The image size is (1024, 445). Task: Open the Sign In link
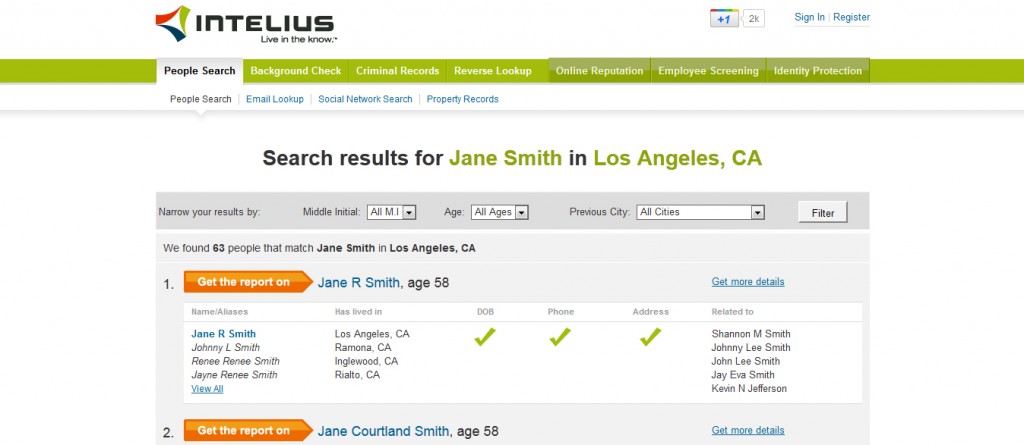click(x=809, y=17)
